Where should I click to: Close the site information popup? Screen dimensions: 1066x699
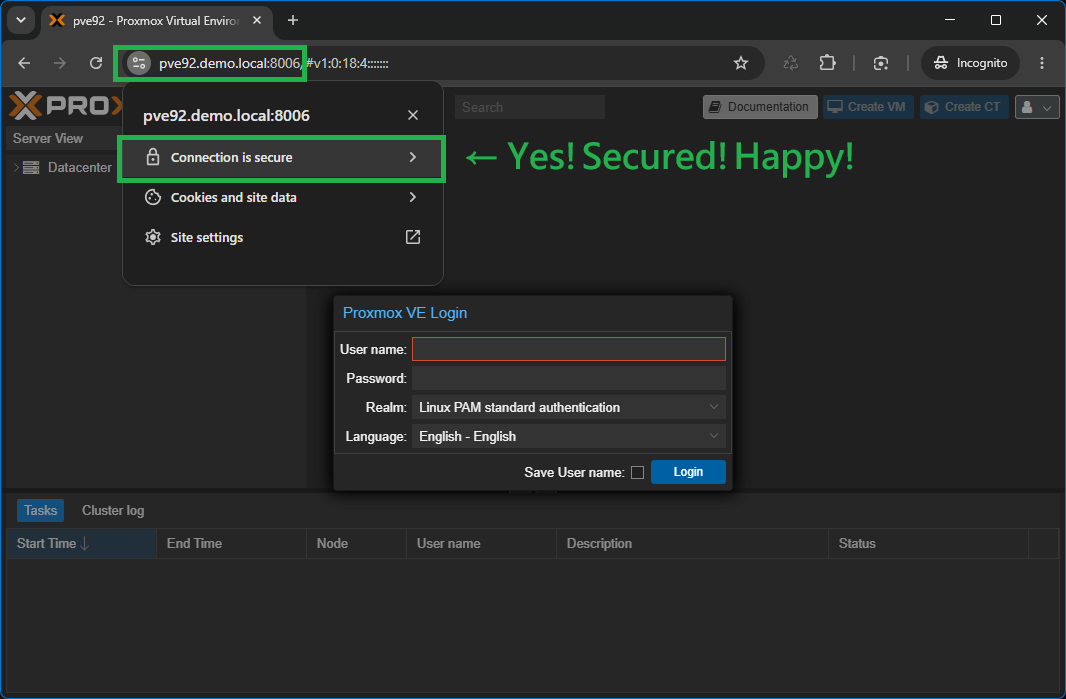coord(413,115)
